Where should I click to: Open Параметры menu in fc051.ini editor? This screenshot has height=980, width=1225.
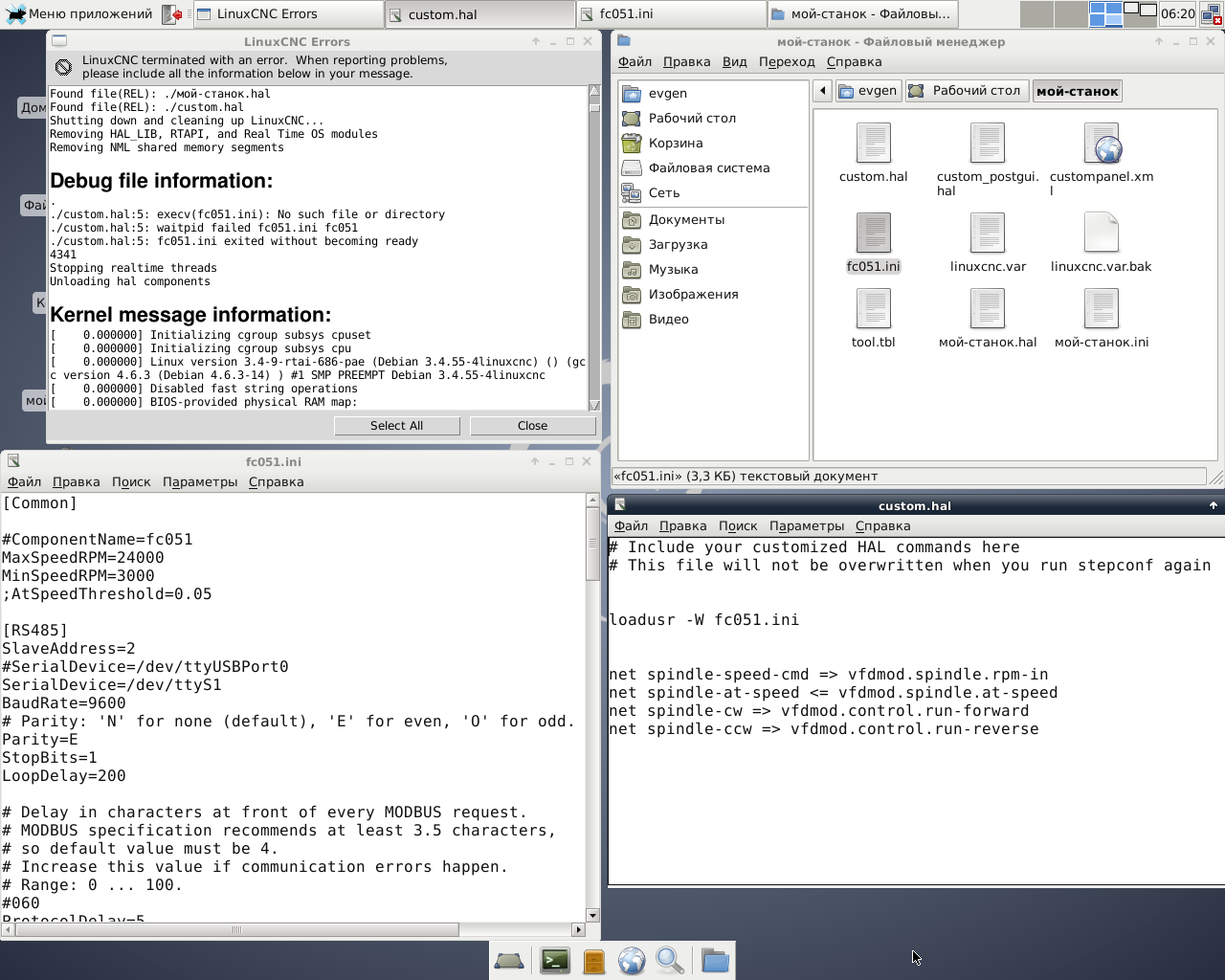(x=200, y=481)
